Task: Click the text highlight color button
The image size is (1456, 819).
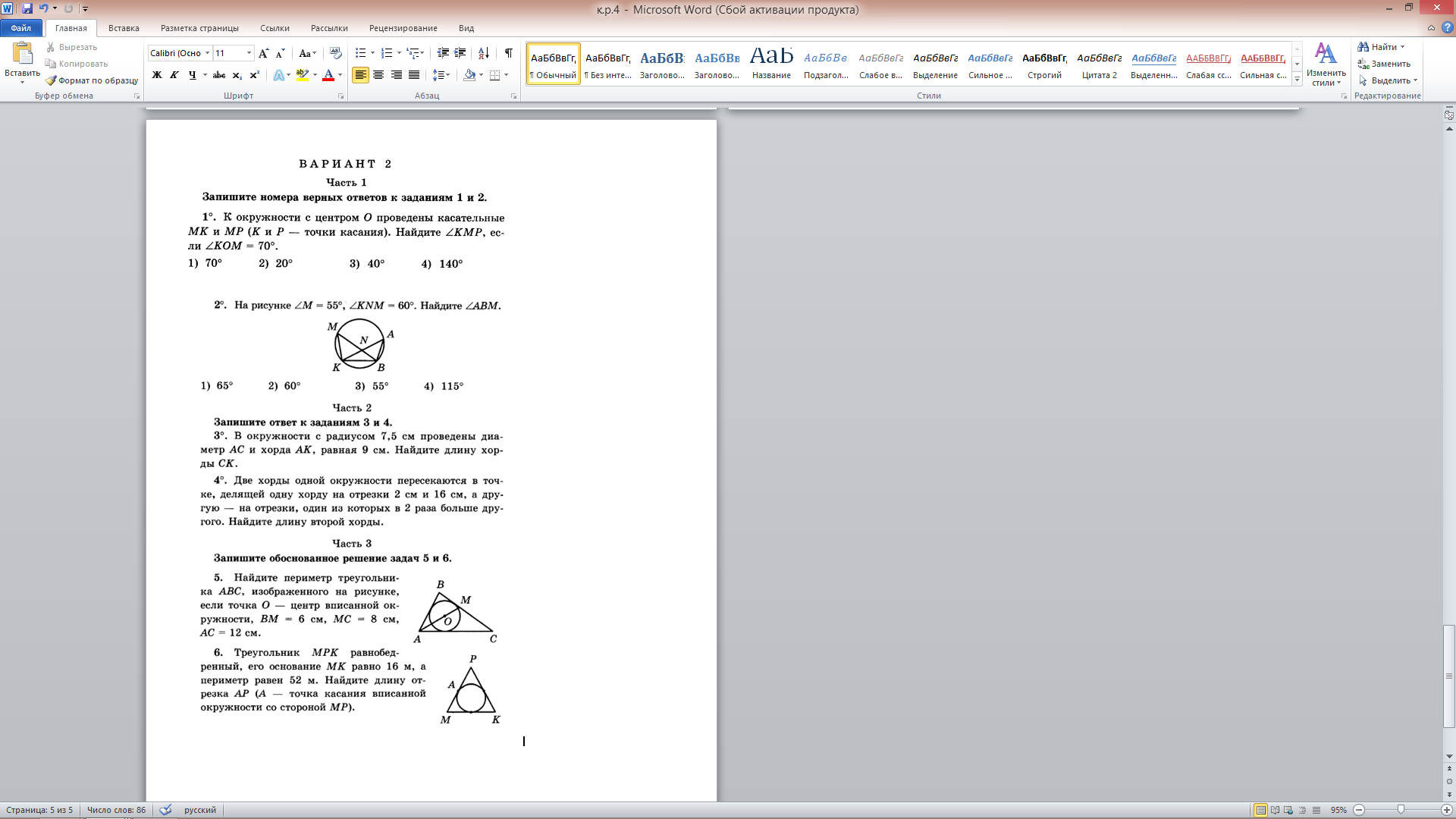Action: click(303, 75)
